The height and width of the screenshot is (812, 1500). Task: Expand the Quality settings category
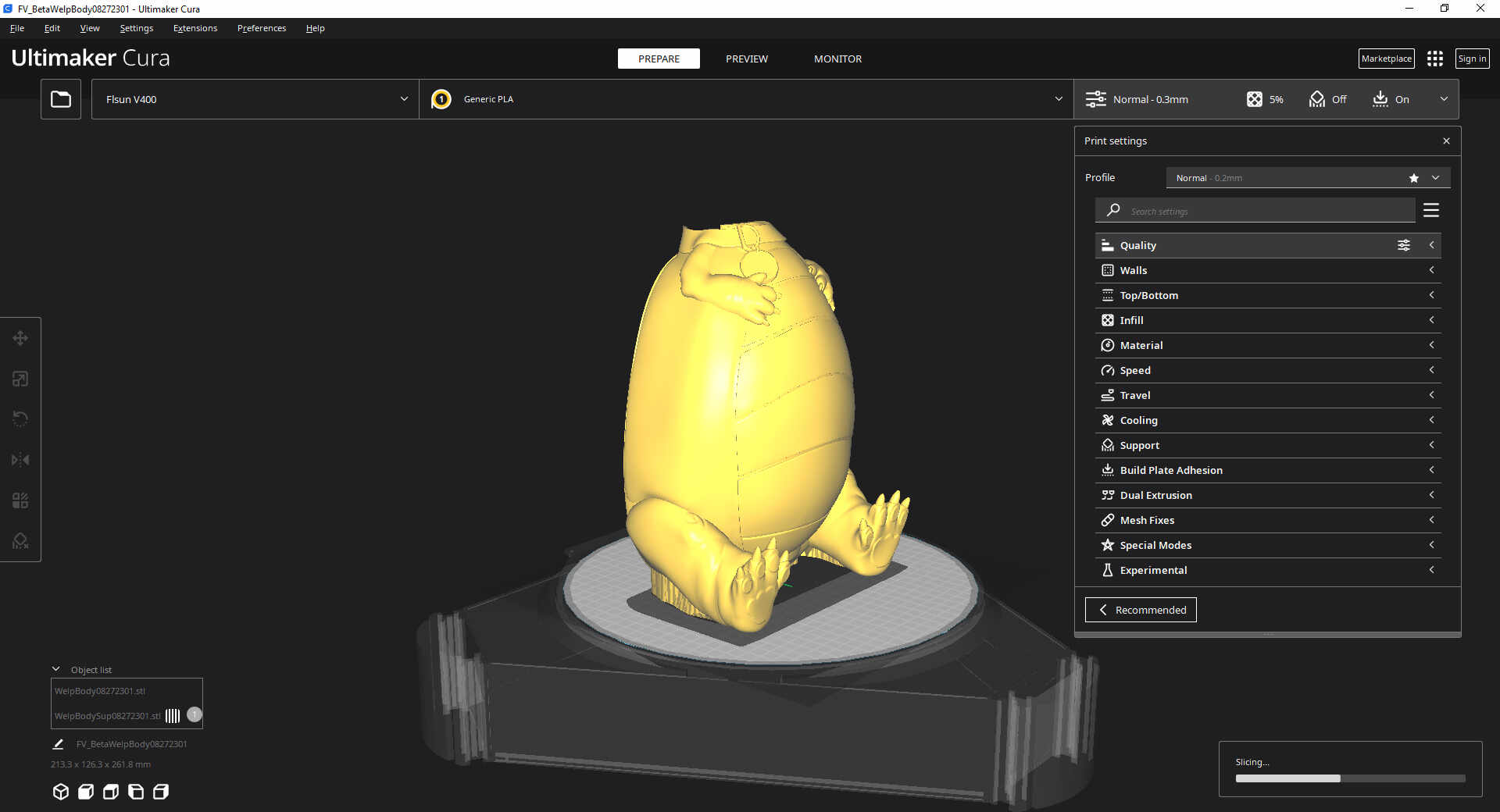coord(1267,245)
